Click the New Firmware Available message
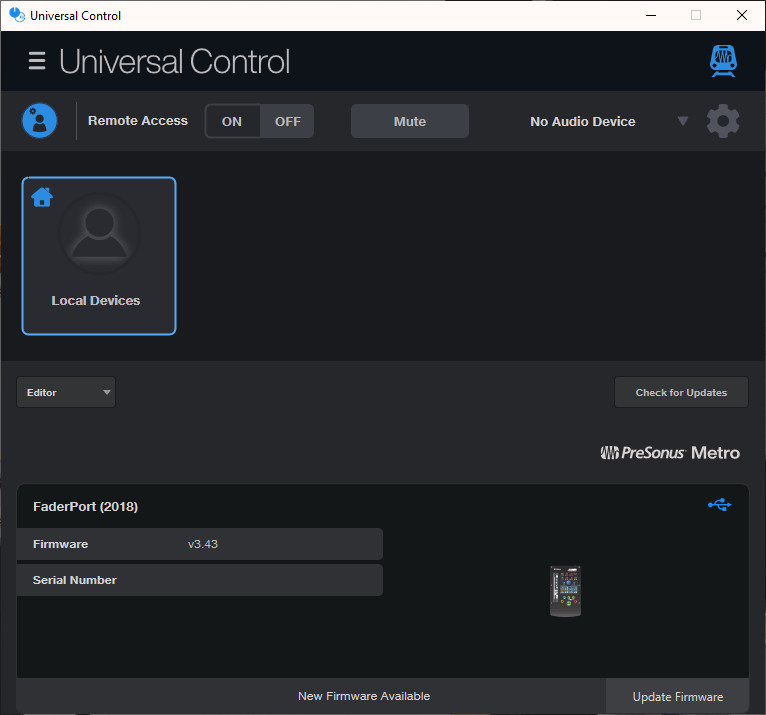This screenshot has width=766, height=715. click(x=364, y=696)
